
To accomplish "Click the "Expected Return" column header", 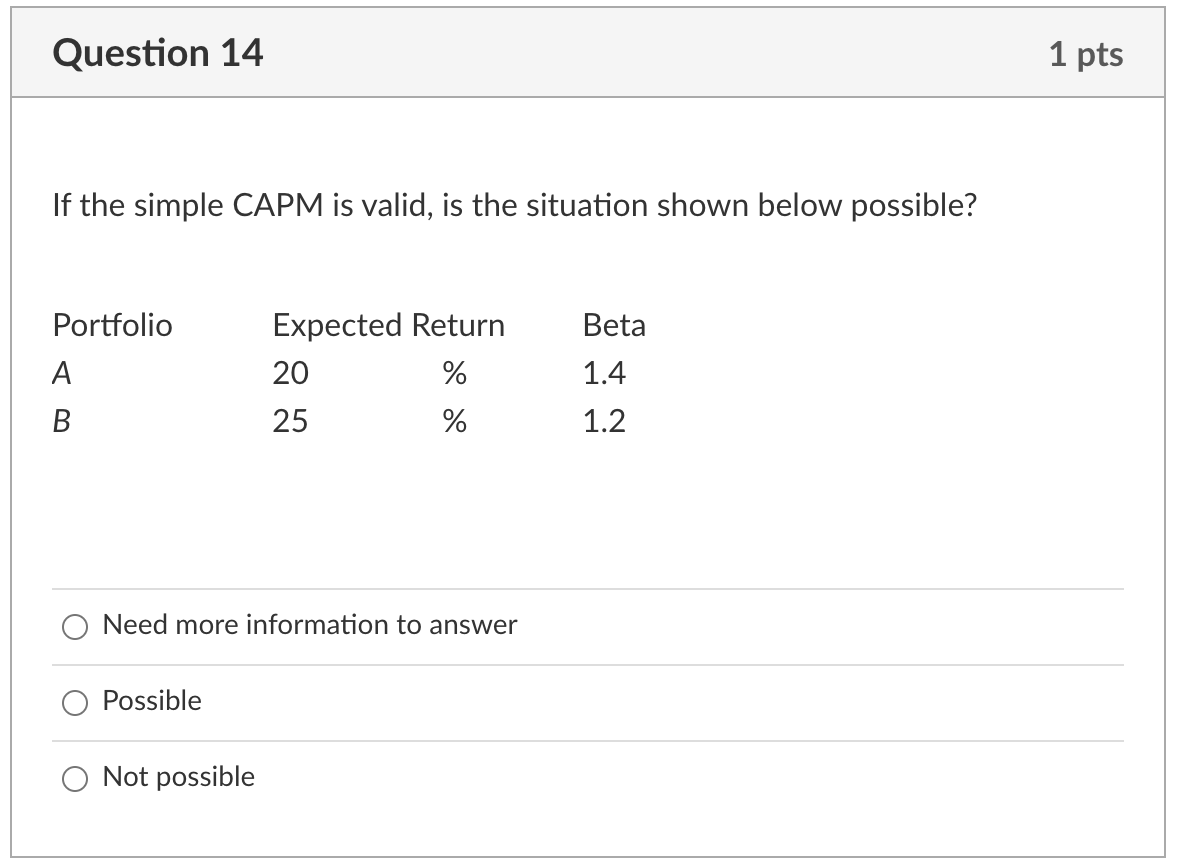I will [388, 325].
